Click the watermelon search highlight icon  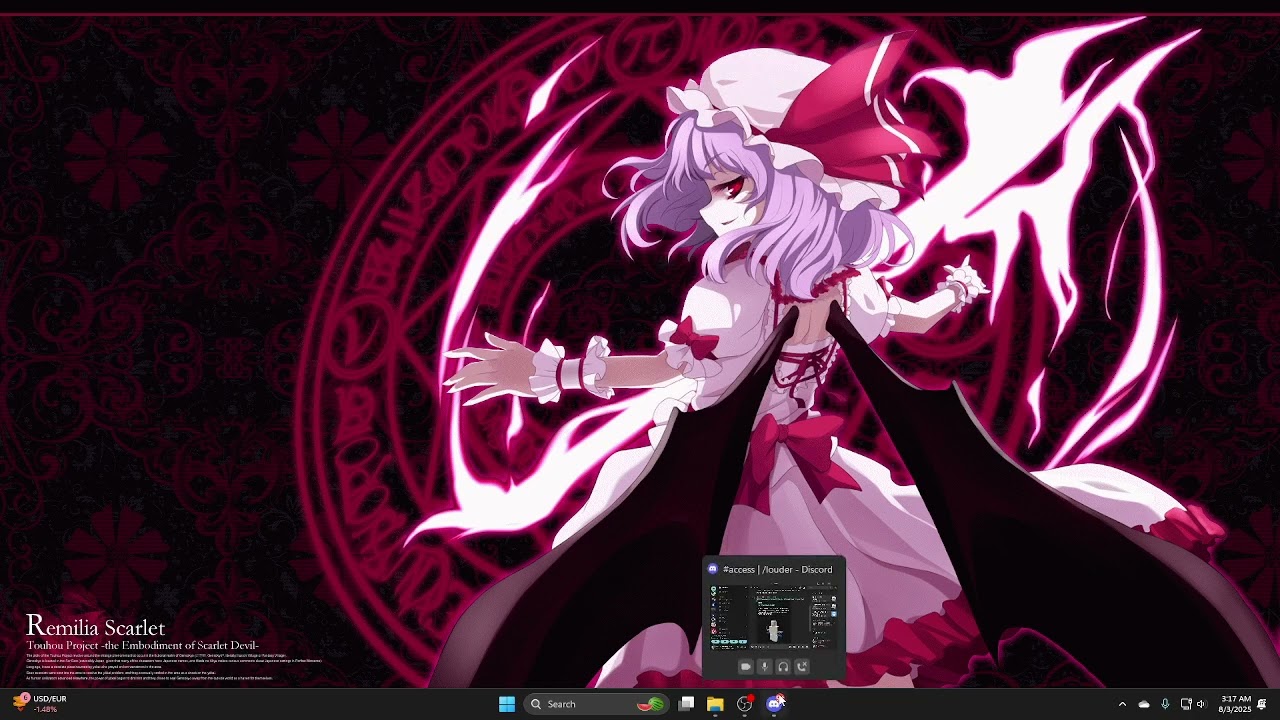click(651, 704)
